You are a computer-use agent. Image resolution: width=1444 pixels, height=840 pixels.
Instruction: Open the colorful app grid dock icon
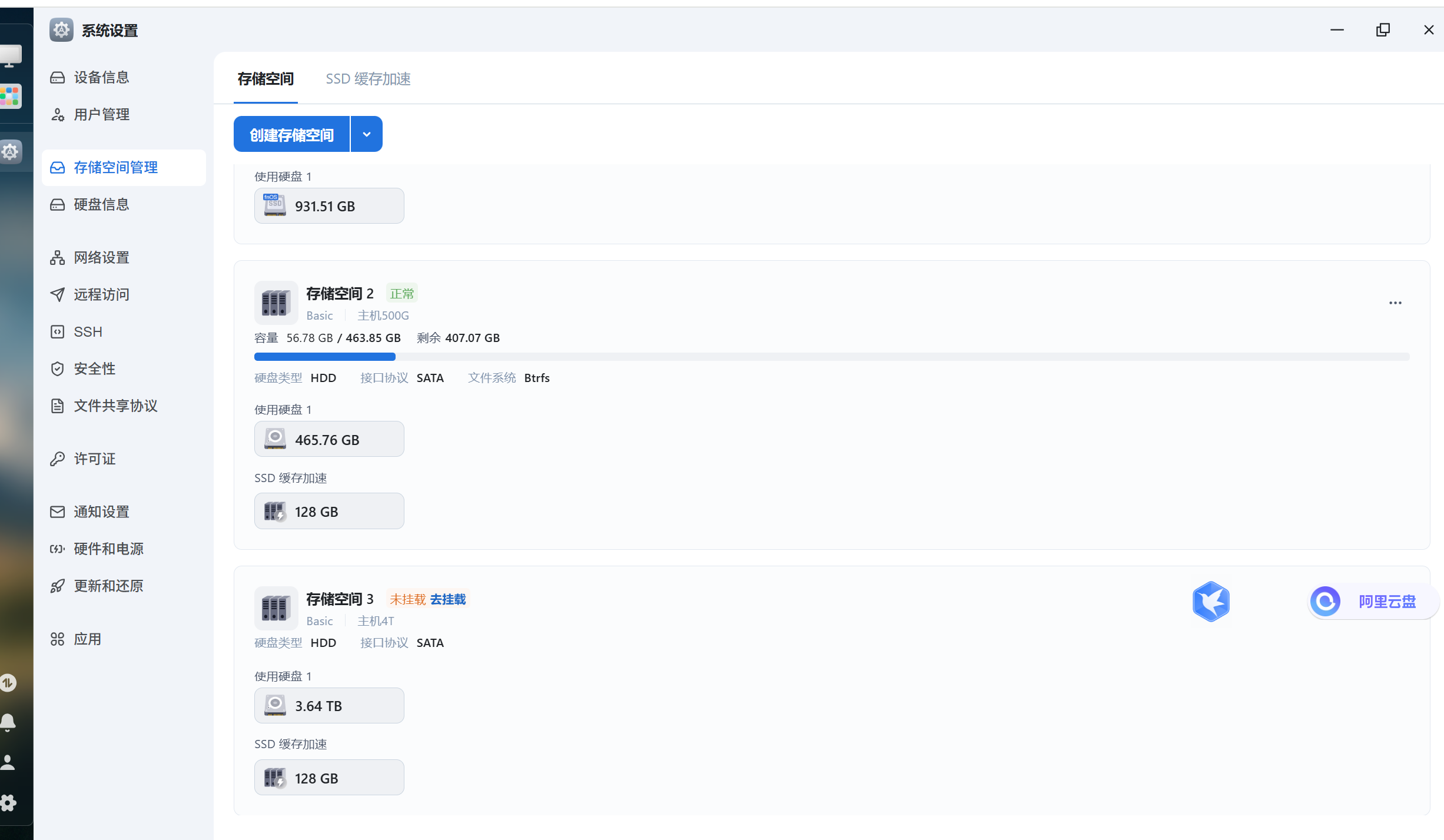(x=10, y=96)
